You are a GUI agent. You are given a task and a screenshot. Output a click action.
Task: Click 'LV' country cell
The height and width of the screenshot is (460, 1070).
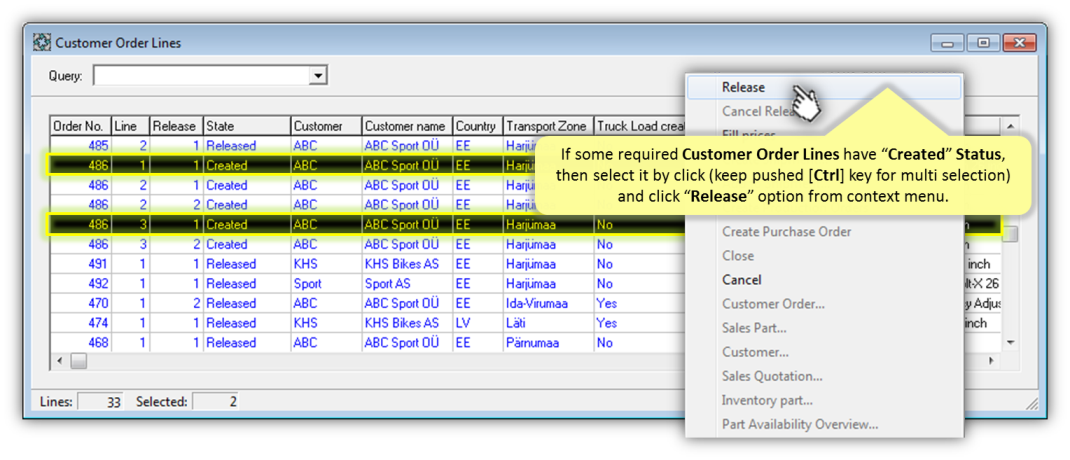(x=477, y=323)
